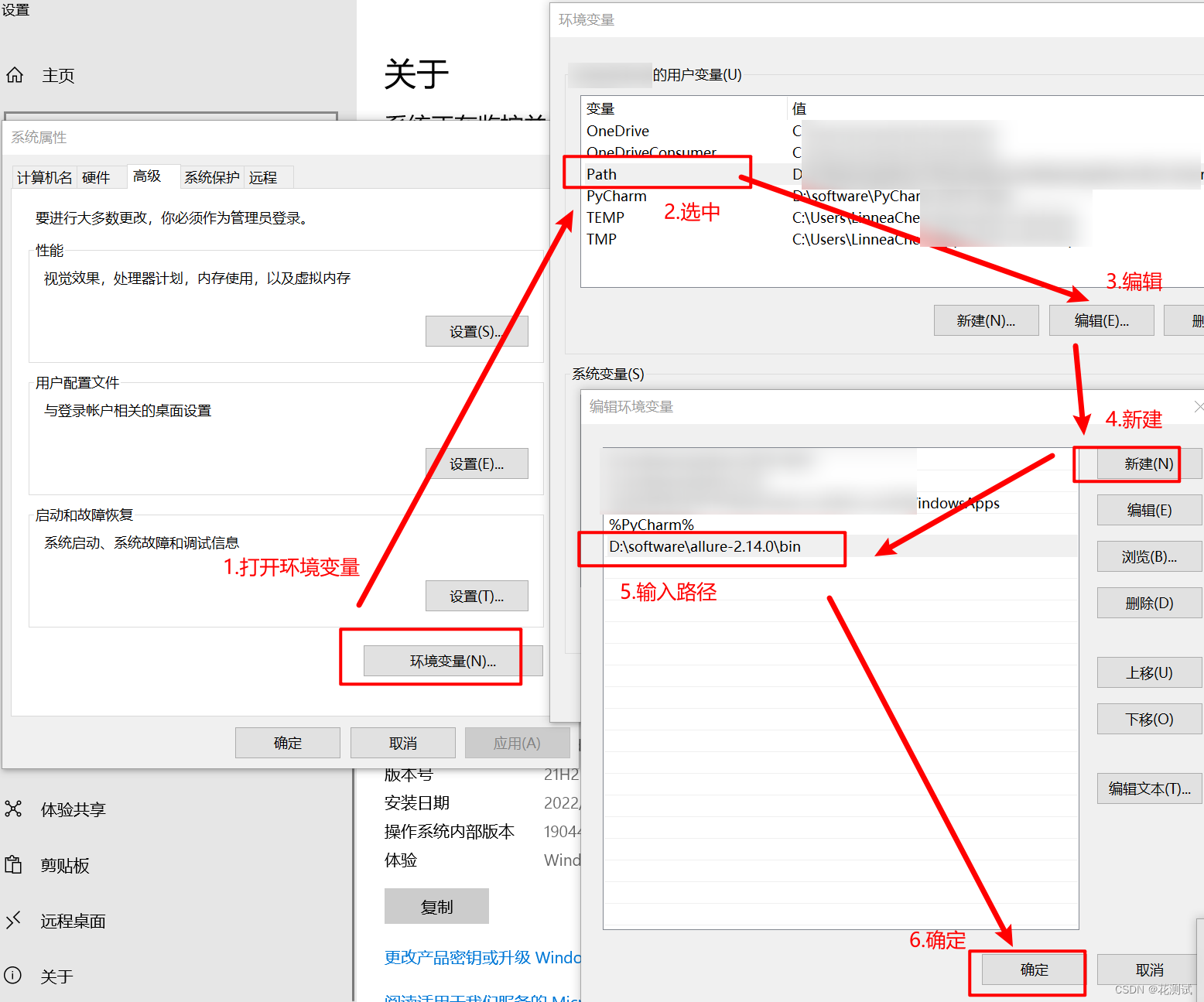Click the About info icon in sidebar
1204x1002 pixels.
[x=13, y=976]
